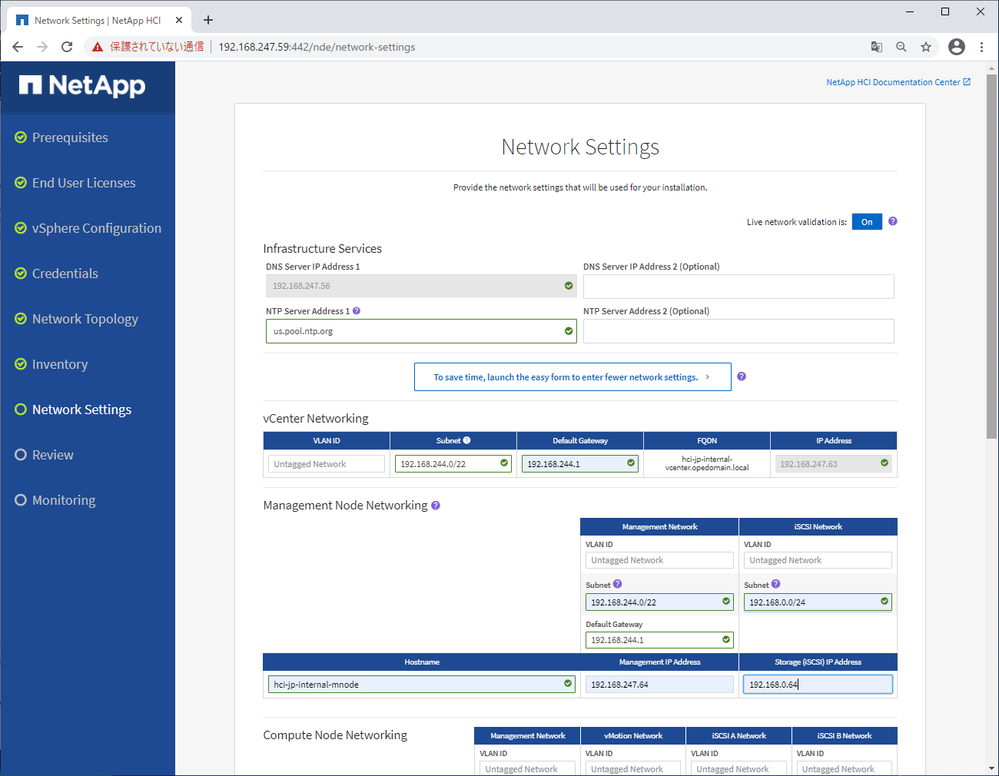Click the browser reload icon
The image size is (999, 776).
pyautogui.click(x=67, y=47)
